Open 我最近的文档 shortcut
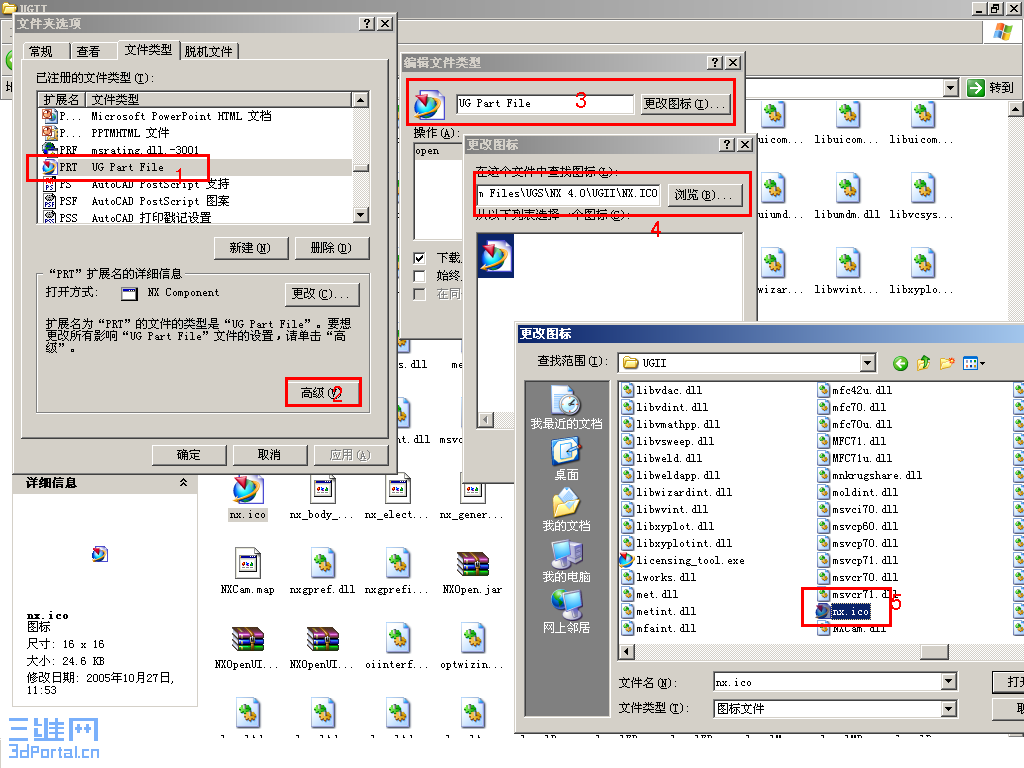The image size is (1024, 768). pyautogui.click(x=566, y=408)
